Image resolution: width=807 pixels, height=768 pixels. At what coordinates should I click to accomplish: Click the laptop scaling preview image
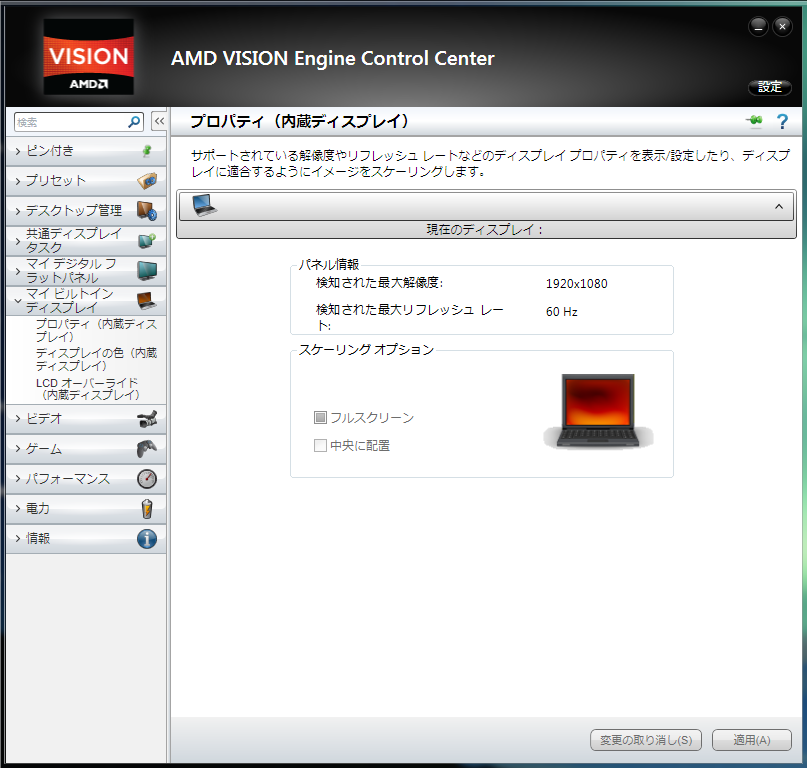pyautogui.click(x=598, y=411)
